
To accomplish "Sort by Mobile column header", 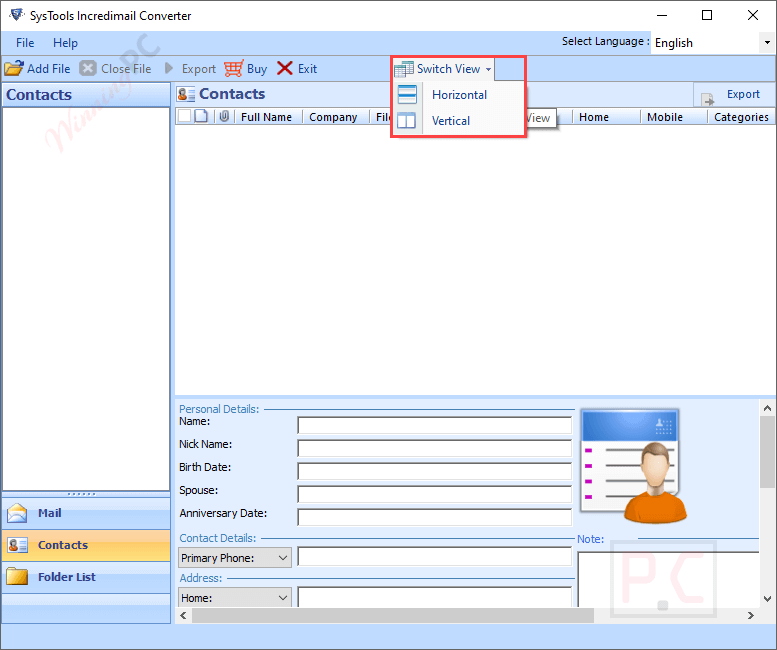I will (665, 117).
